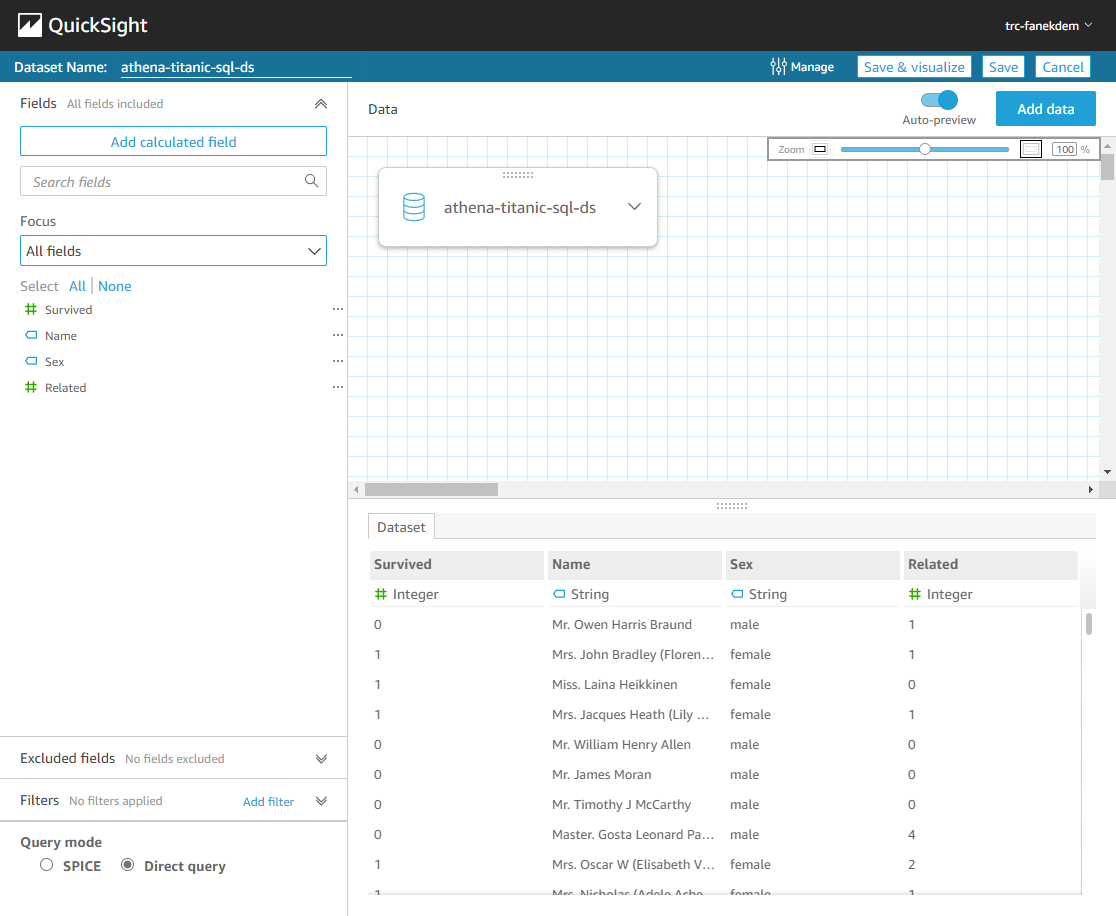This screenshot has height=916, width=1116.
Task: Select the Direct query mode
Action: click(x=127, y=865)
